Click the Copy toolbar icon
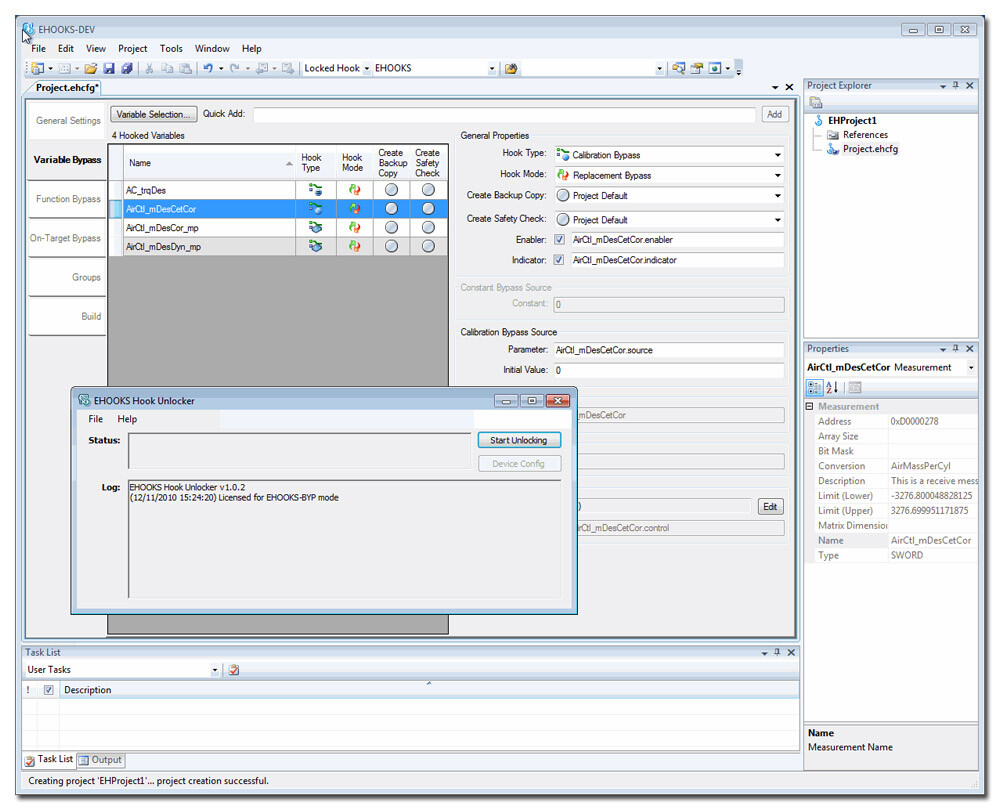 pyautogui.click(x=167, y=68)
